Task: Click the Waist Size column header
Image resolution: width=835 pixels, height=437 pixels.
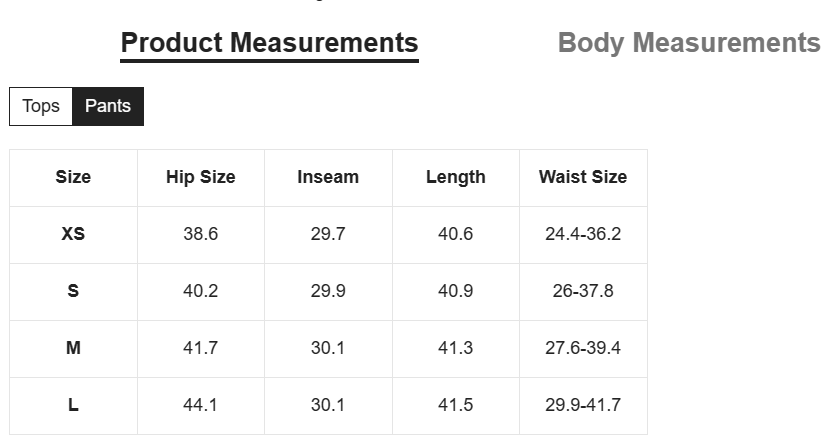Action: pyautogui.click(x=583, y=177)
